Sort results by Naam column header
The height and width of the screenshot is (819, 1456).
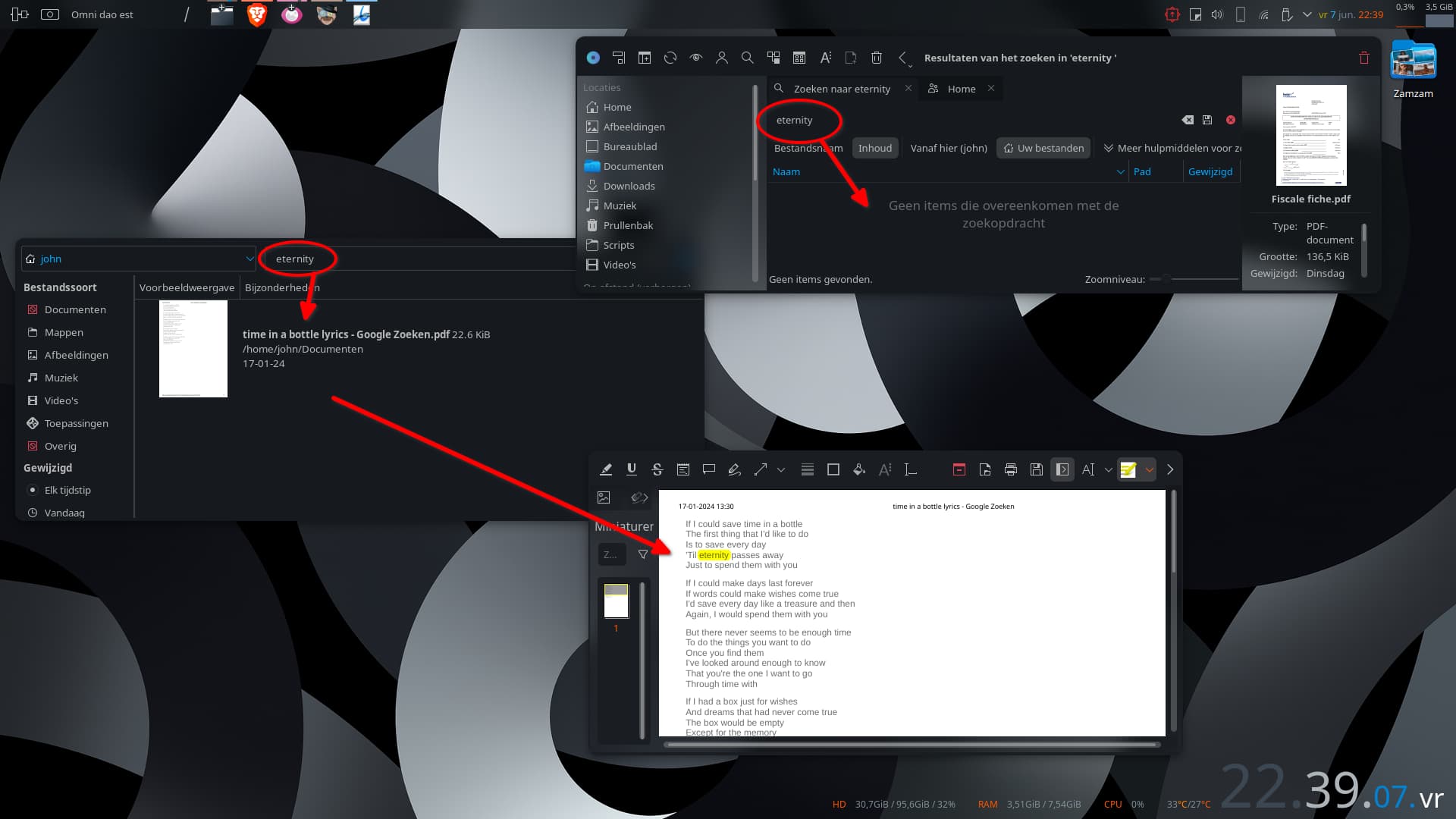(x=948, y=171)
